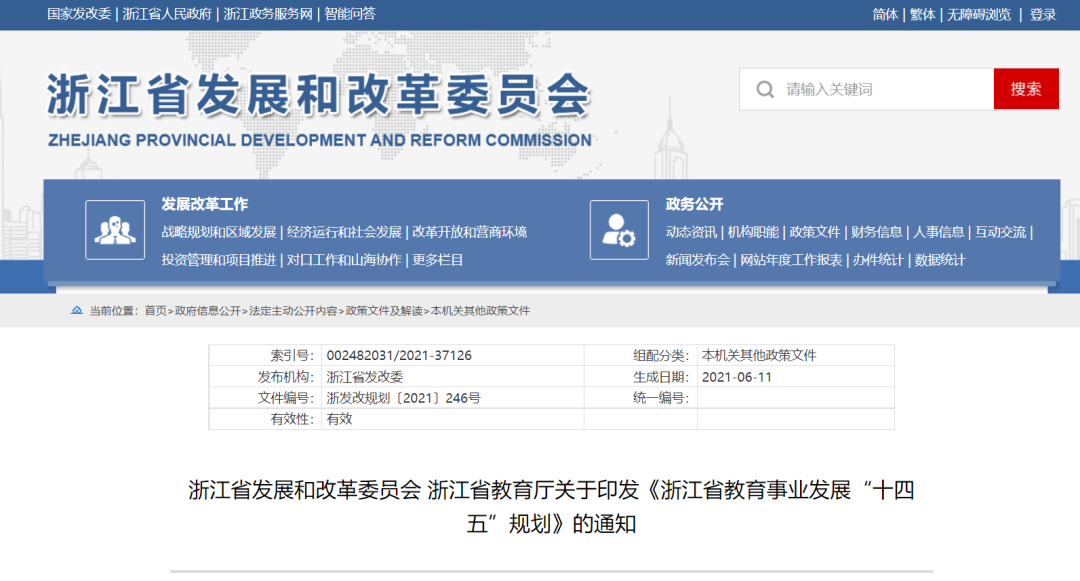The height and width of the screenshot is (581, 1080).
Task: Select the 有效 validity value
Action: pos(340,419)
